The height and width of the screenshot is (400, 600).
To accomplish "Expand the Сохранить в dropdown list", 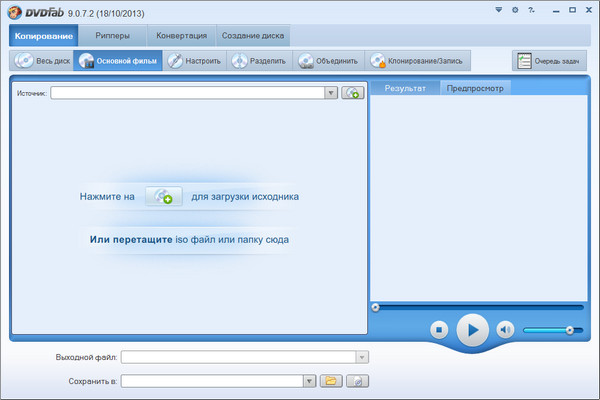I will click(x=310, y=381).
